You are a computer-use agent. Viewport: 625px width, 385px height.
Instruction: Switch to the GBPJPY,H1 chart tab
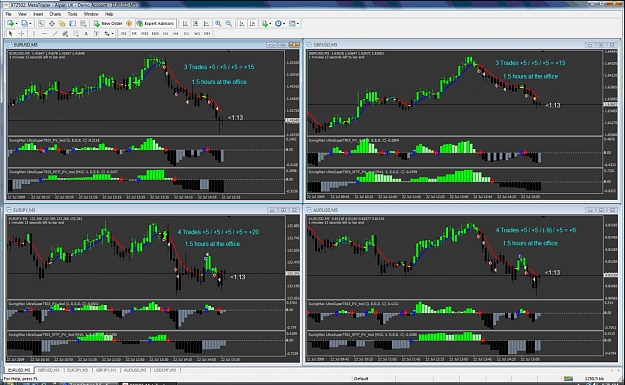pyautogui.click(x=106, y=370)
